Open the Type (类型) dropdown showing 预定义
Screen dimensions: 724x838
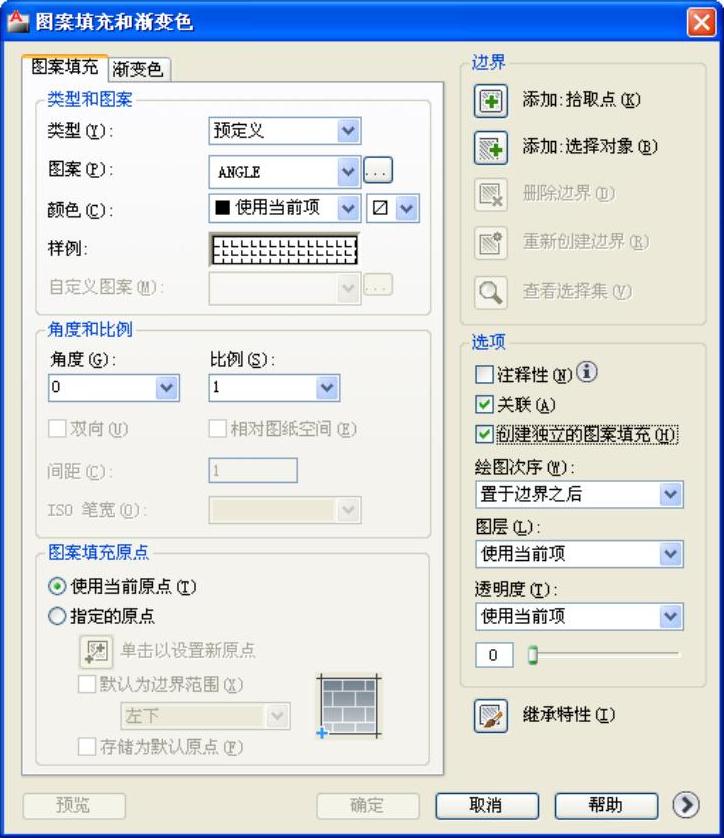point(285,130)
